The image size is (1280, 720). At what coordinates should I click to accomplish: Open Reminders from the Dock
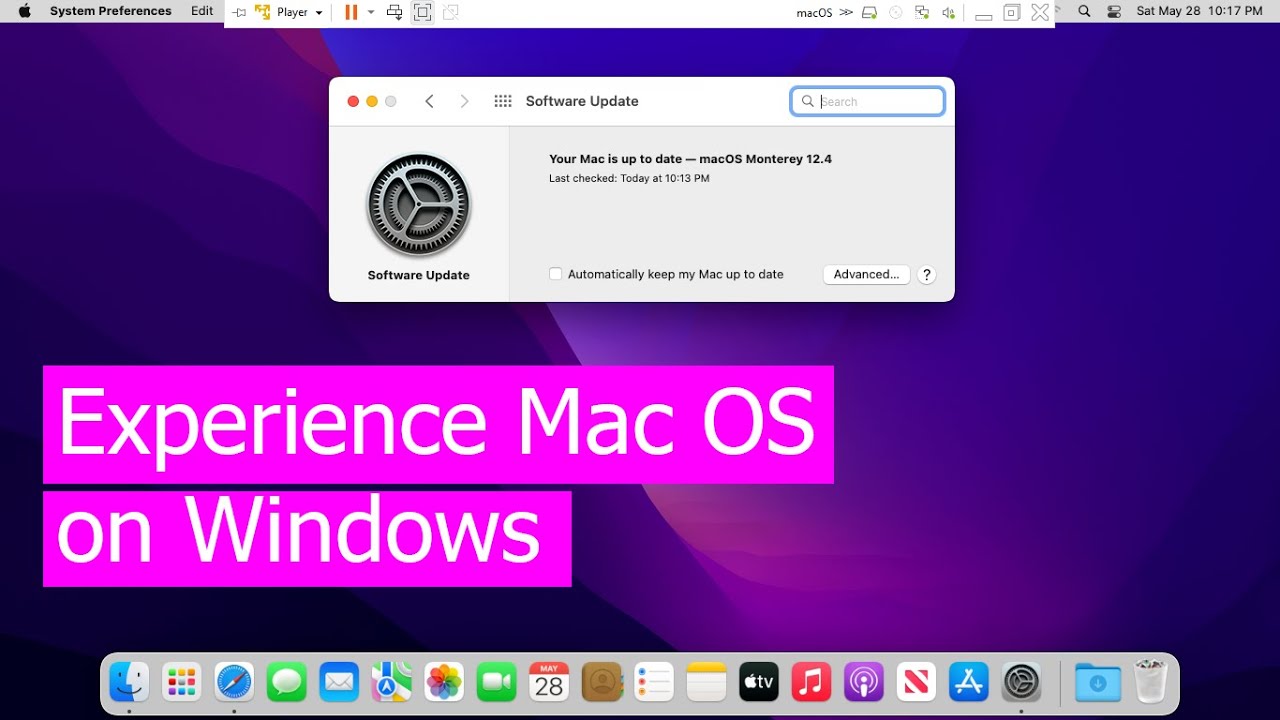tap(654, 682)
